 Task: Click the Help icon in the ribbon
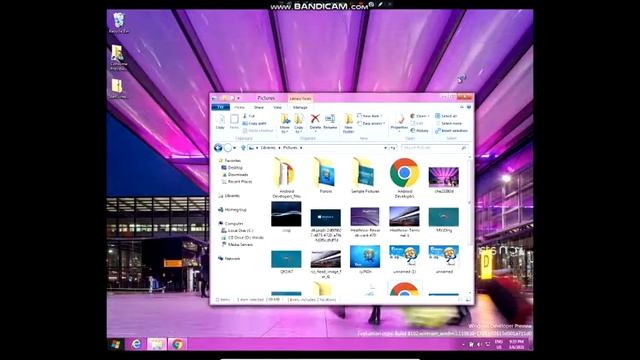point(469,107)
